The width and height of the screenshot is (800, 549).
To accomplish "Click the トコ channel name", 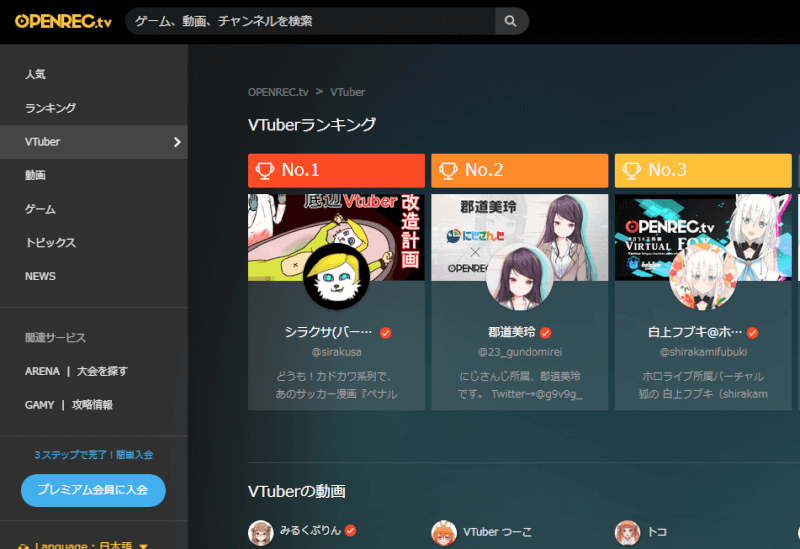I will (x=657, y=532).
